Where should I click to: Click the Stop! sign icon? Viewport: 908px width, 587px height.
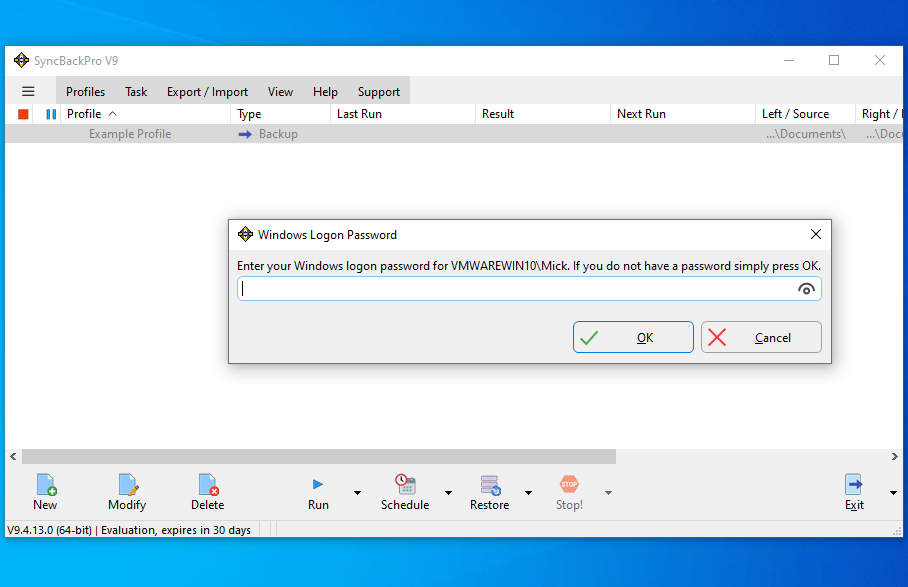click(569, 484)
